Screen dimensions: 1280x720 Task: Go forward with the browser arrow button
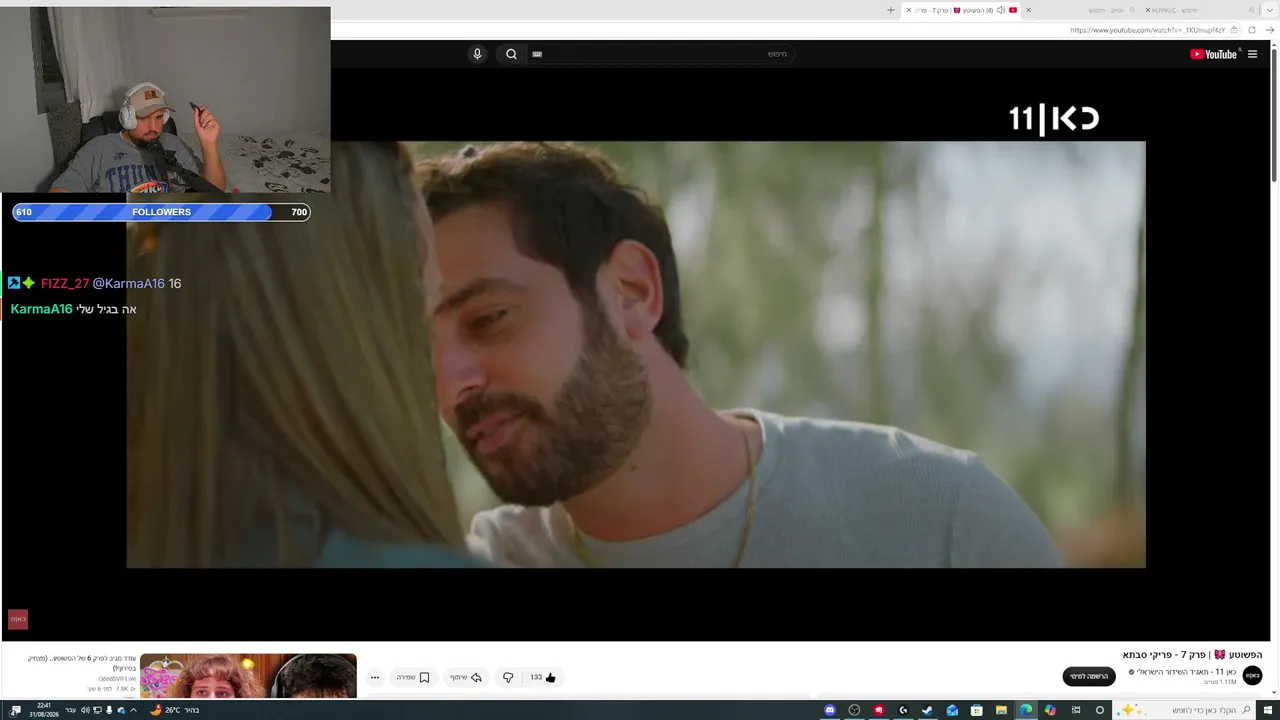point(1270,30)
